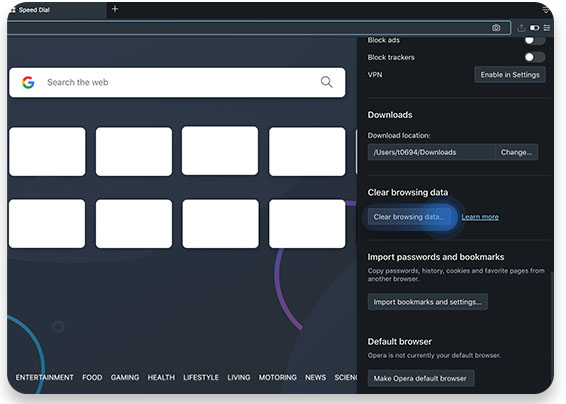Open the ENTERTAINMENT news category
Image resolution: width=566 pixels, height=404 pixels.
[44, 377]
